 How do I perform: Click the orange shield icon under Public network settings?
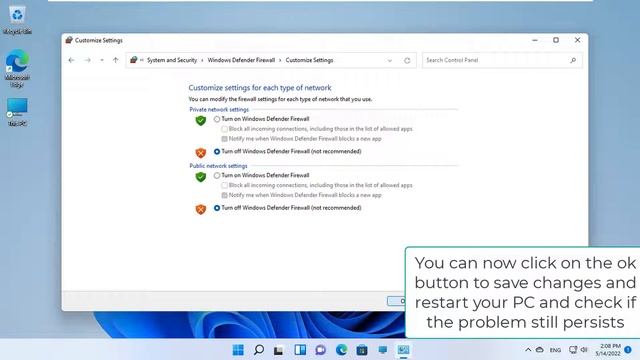pos(200,209)
